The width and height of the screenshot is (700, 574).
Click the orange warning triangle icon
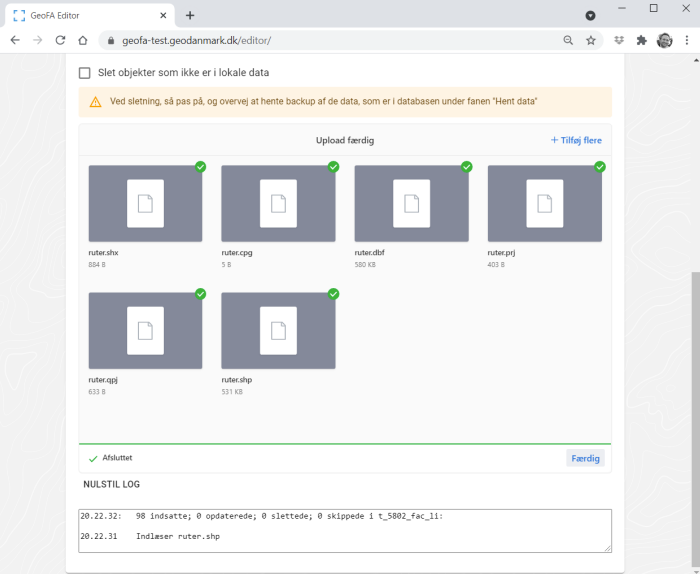point(96,102)
